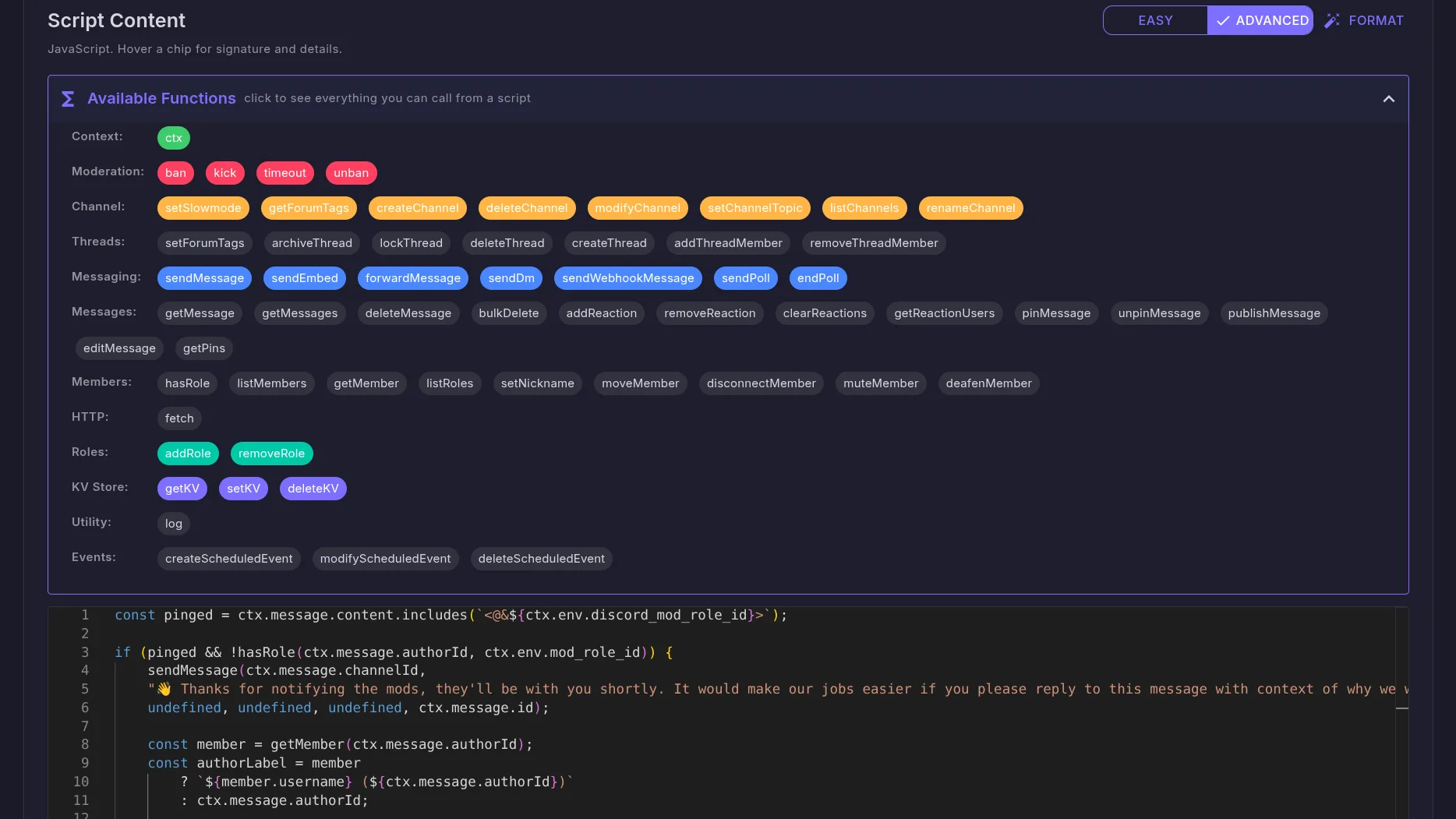Select the ADVANCED mode toggle

[1260, 20]
